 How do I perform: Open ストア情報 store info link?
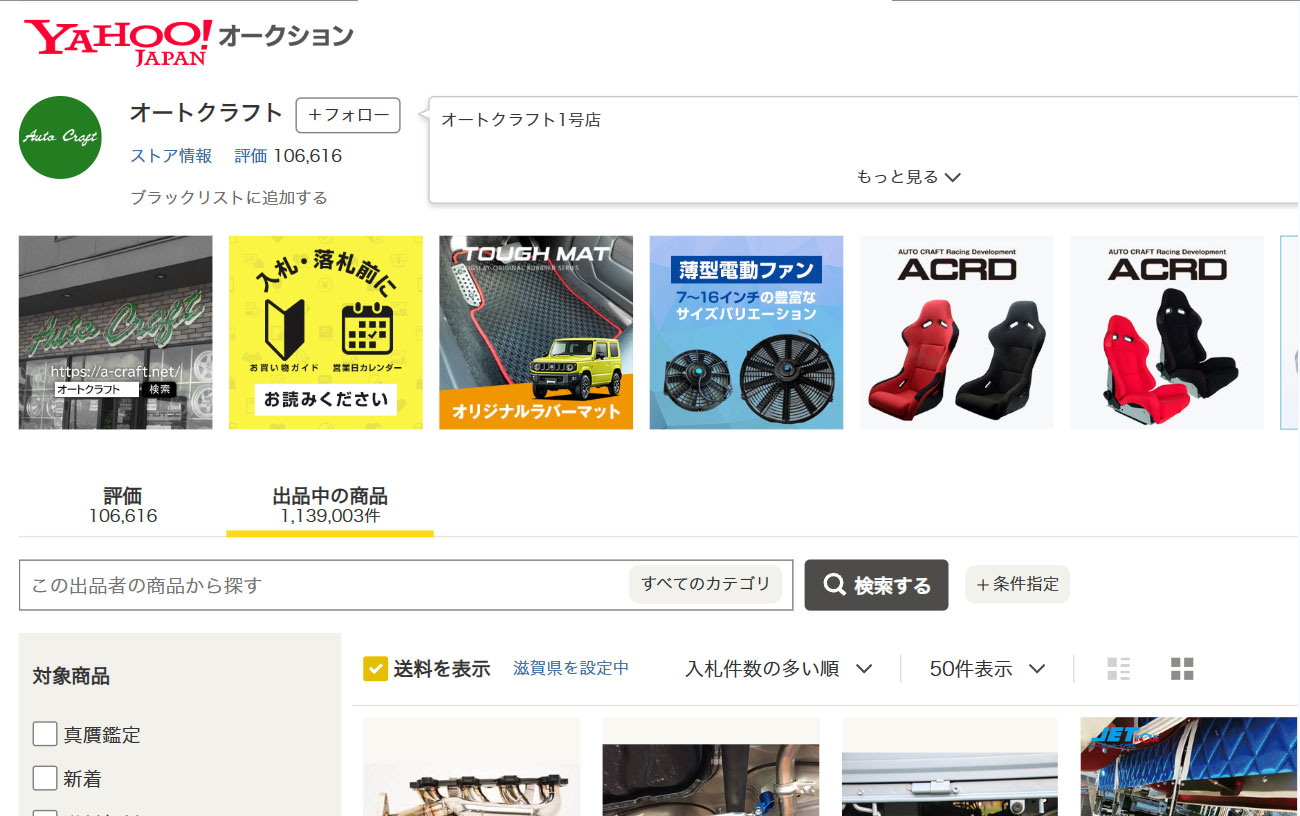click(171, 156)
